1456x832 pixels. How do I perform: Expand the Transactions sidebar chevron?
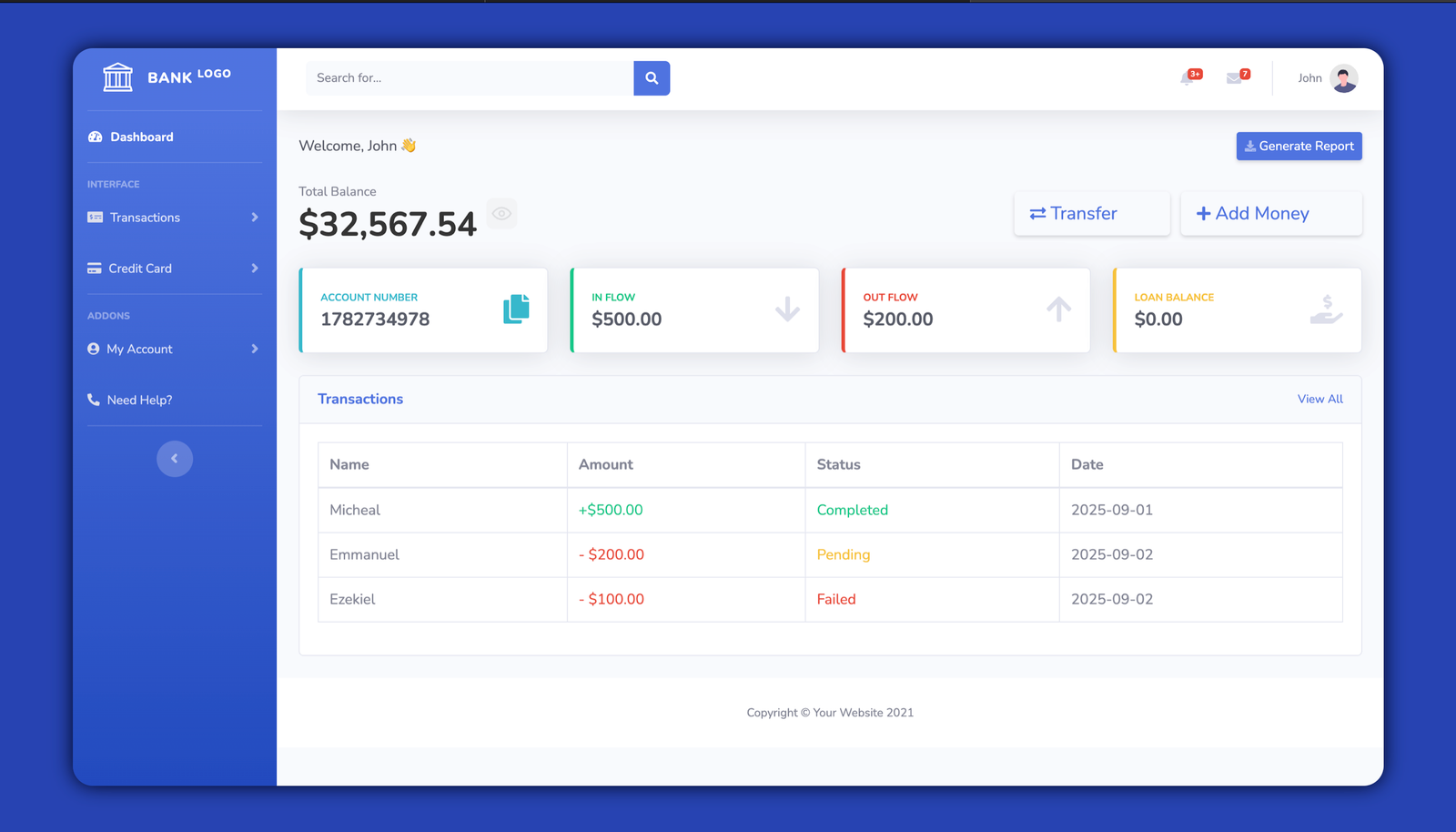pos(255,218)
